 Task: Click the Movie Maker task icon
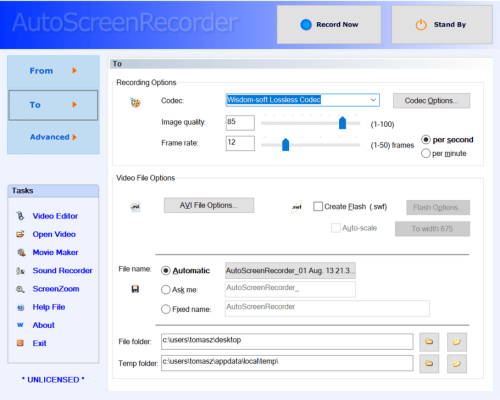pos(21,252)
